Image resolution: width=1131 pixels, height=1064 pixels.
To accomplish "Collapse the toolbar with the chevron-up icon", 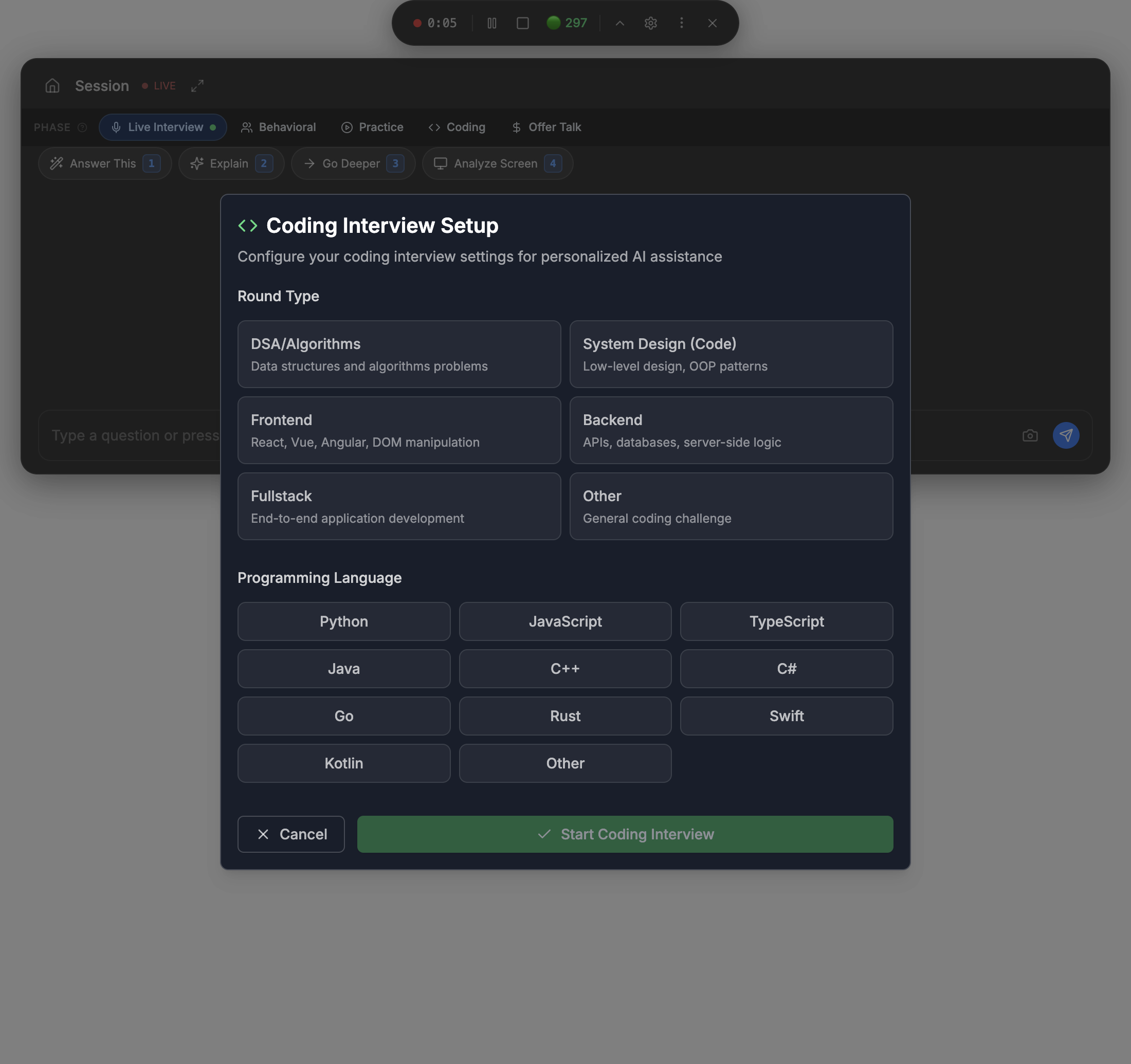I will pos(620,23).
